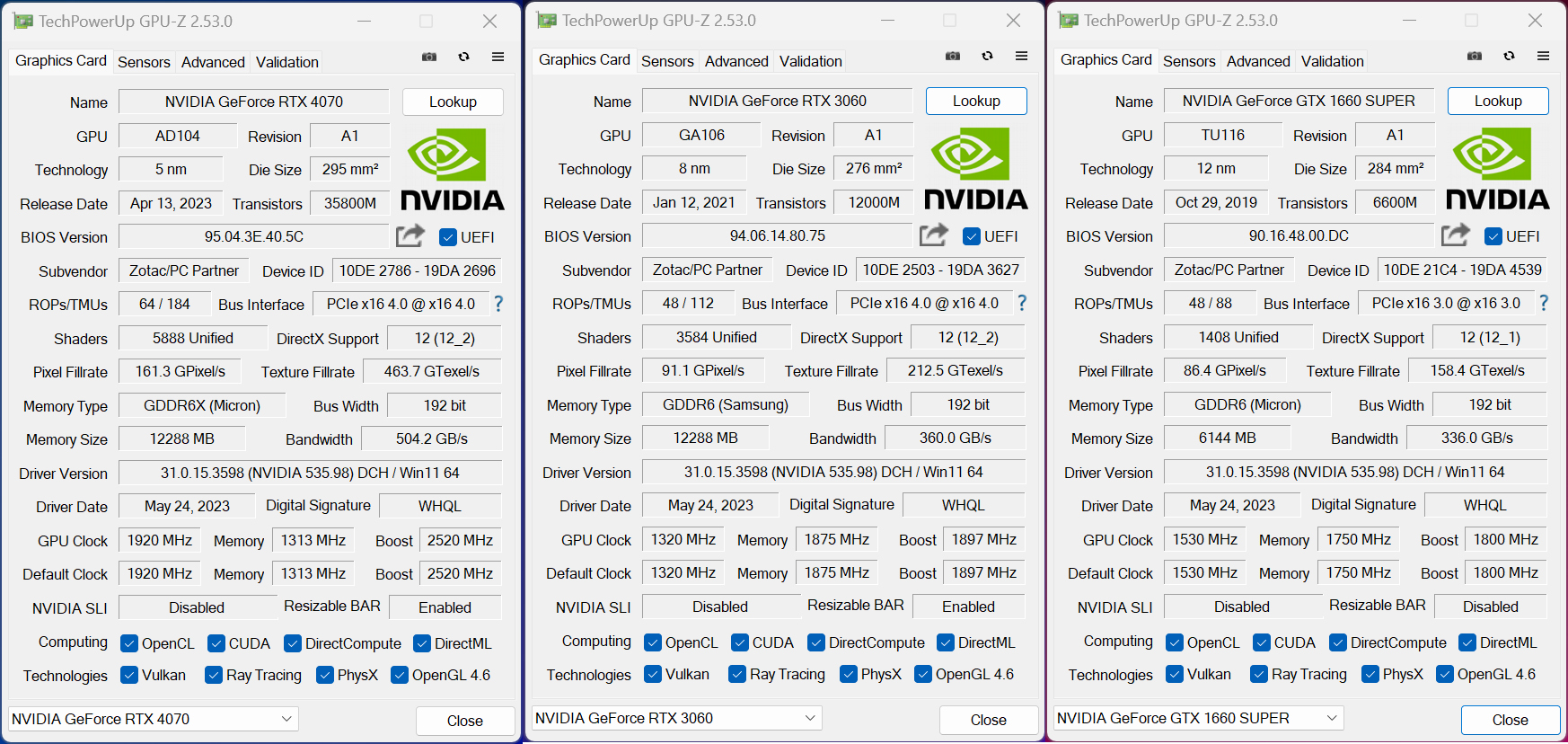Switch to Sensors tab in RTX 3060 window
Screen dimensions: 1568x744
(667, 61)
